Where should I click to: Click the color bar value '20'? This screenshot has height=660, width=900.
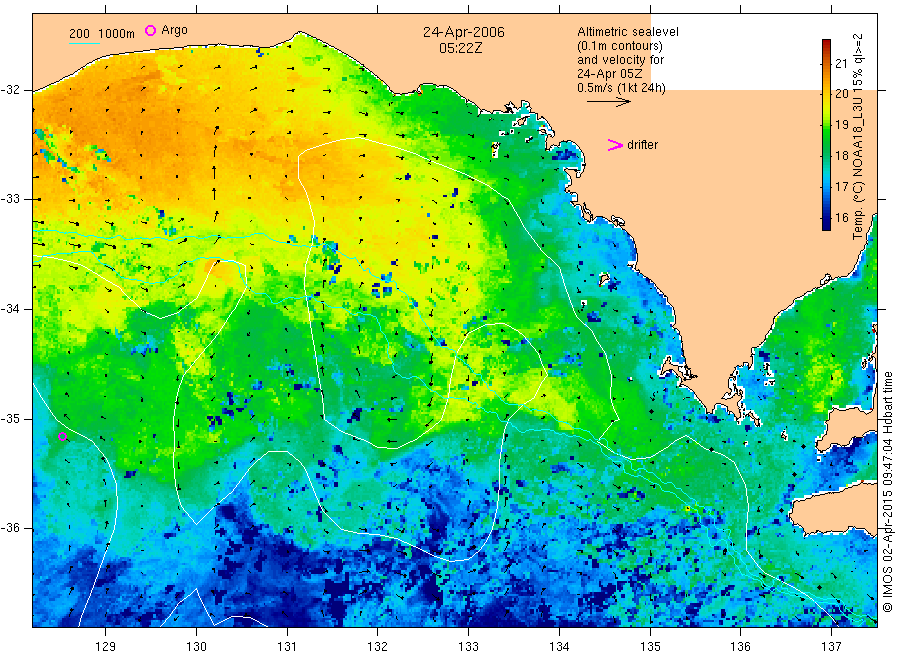click(x=841, y=94)
